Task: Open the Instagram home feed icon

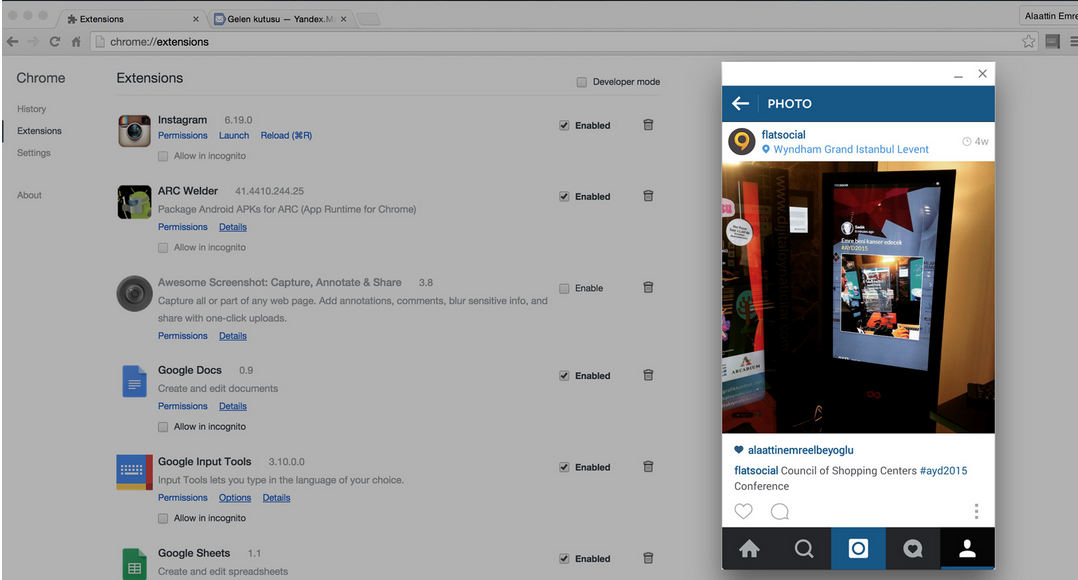Action: 749,548
